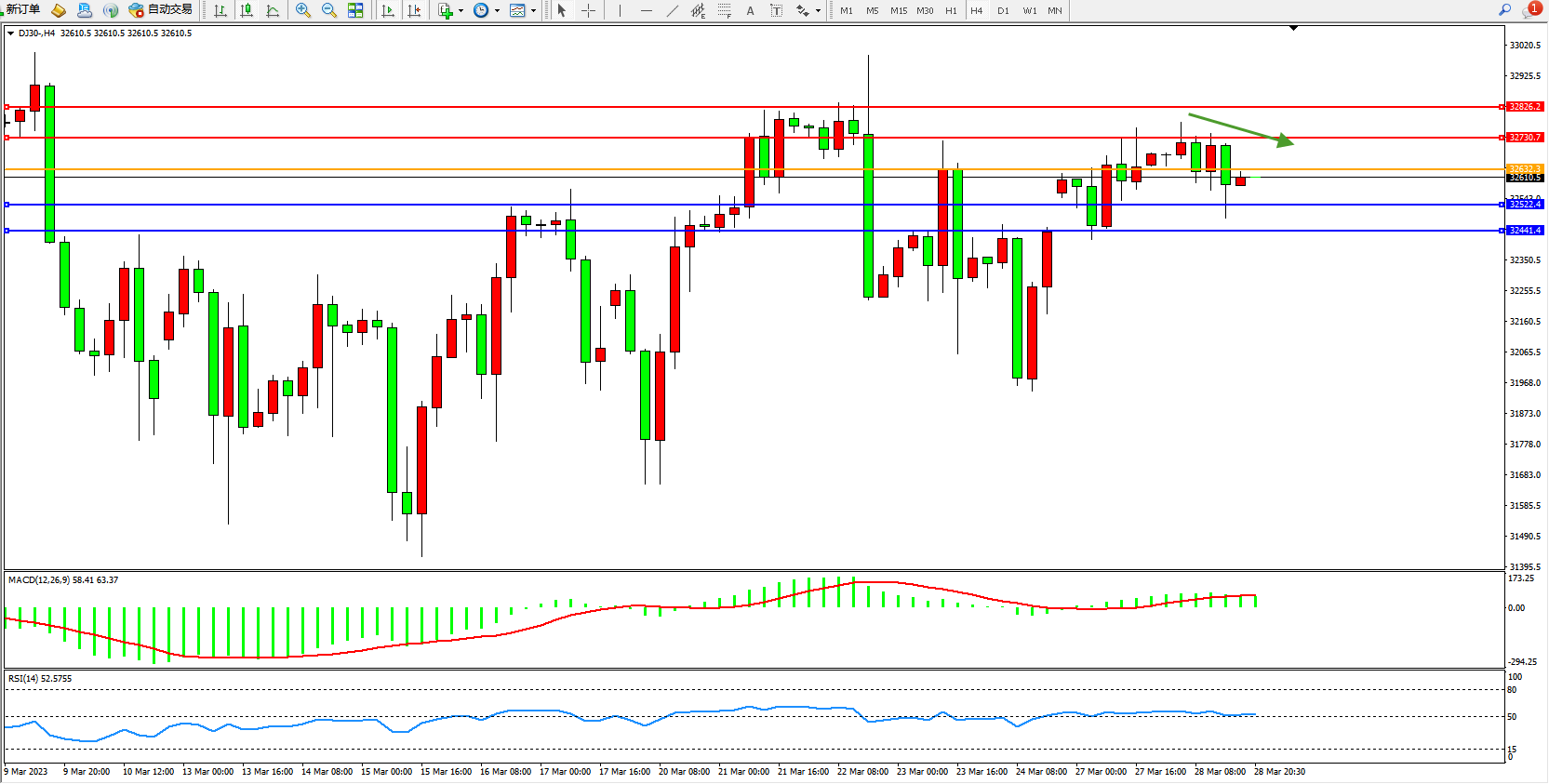Screen dimensions: 1549x784
Task: Zoom in on the chart
Action: pos(303,10)
